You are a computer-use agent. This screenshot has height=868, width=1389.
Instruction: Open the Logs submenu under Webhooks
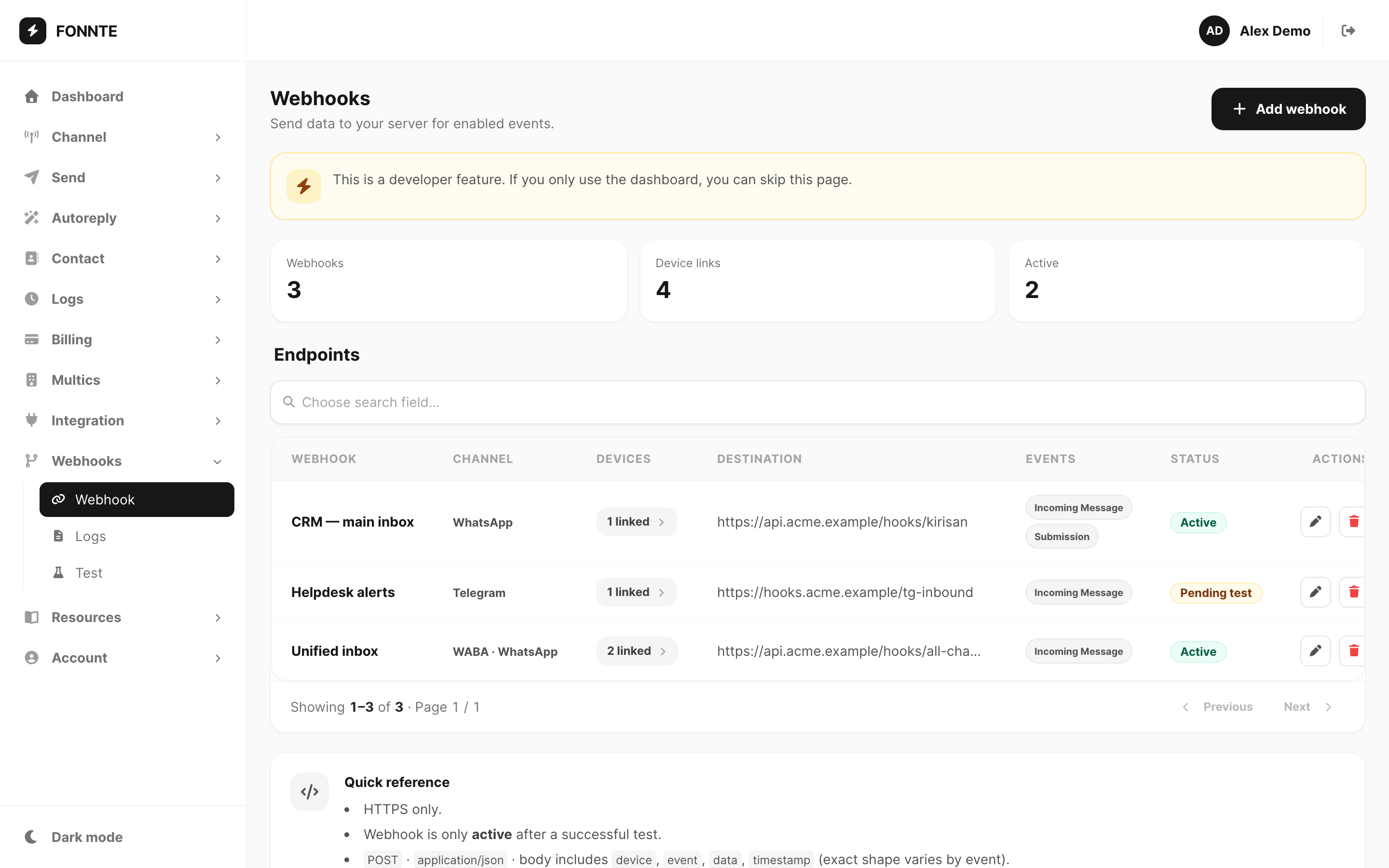tap(136, 536)
